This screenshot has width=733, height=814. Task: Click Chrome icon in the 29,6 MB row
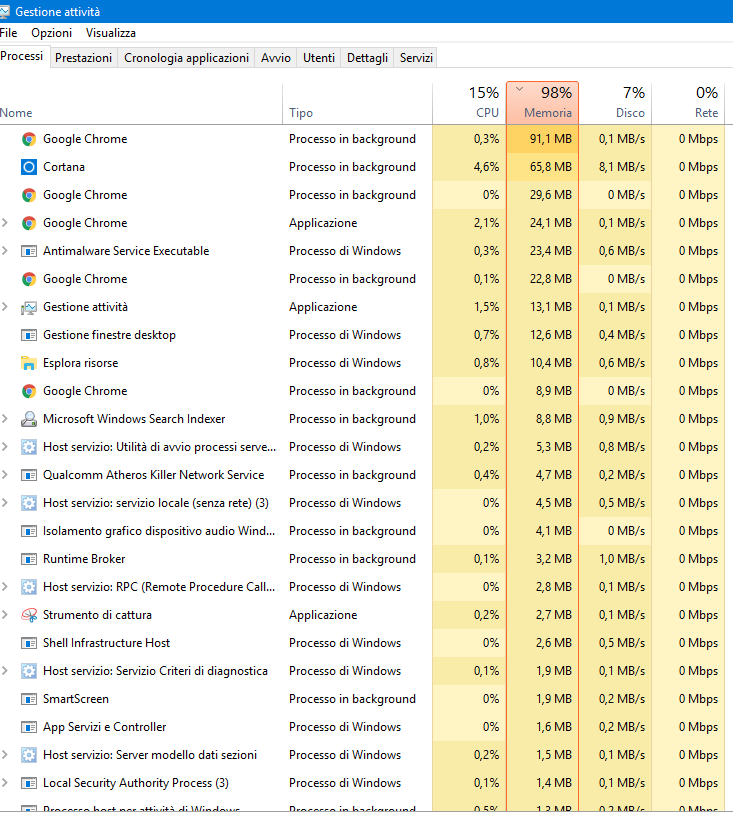(x=29, y=195)
